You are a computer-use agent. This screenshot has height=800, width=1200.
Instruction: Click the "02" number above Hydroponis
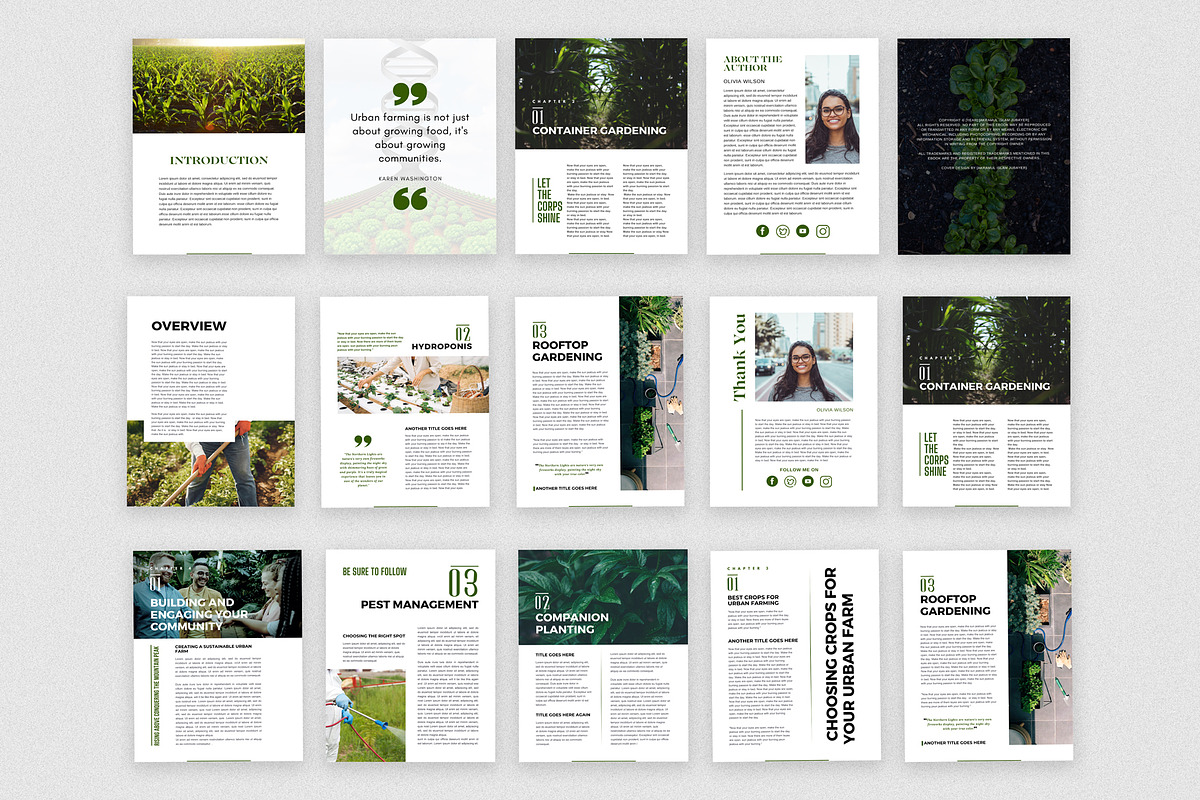click(x=462, y=333)
